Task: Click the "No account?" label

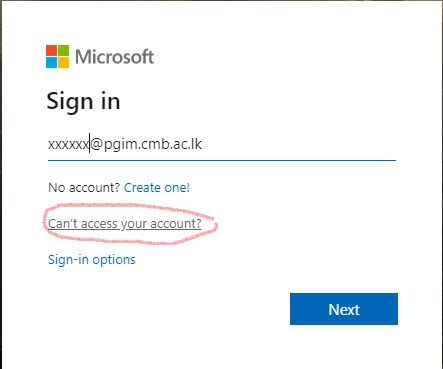Action: [84, 188]
